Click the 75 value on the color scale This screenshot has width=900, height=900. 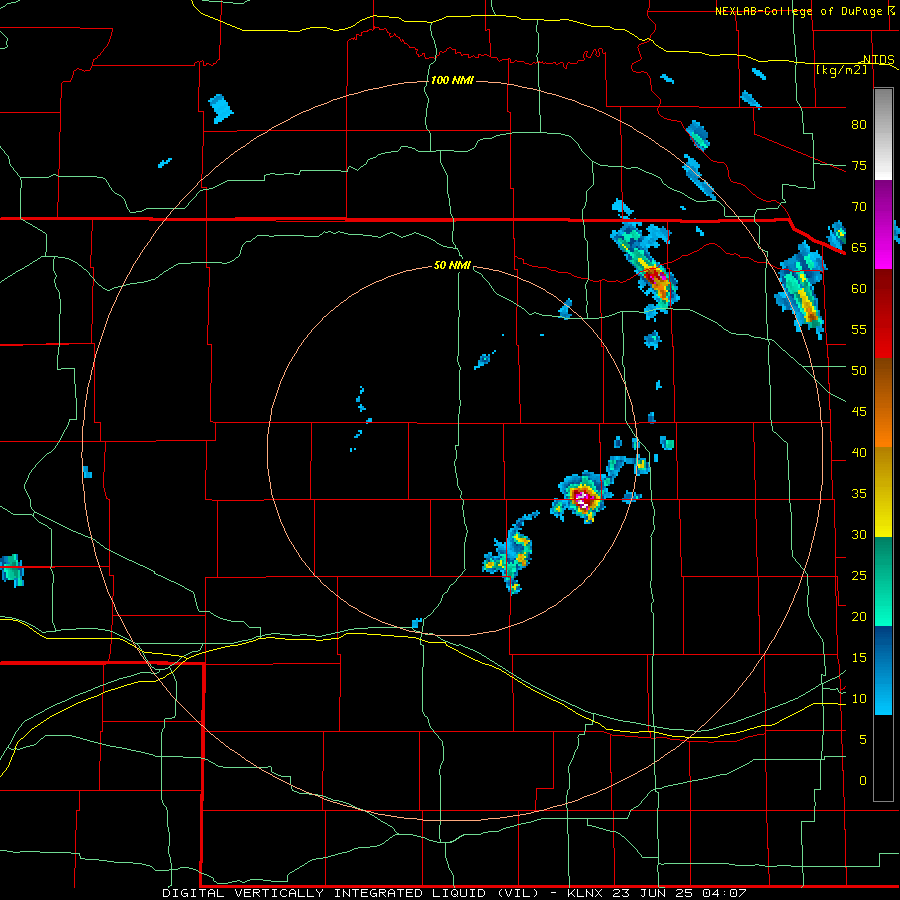click(x=859, y=165)
